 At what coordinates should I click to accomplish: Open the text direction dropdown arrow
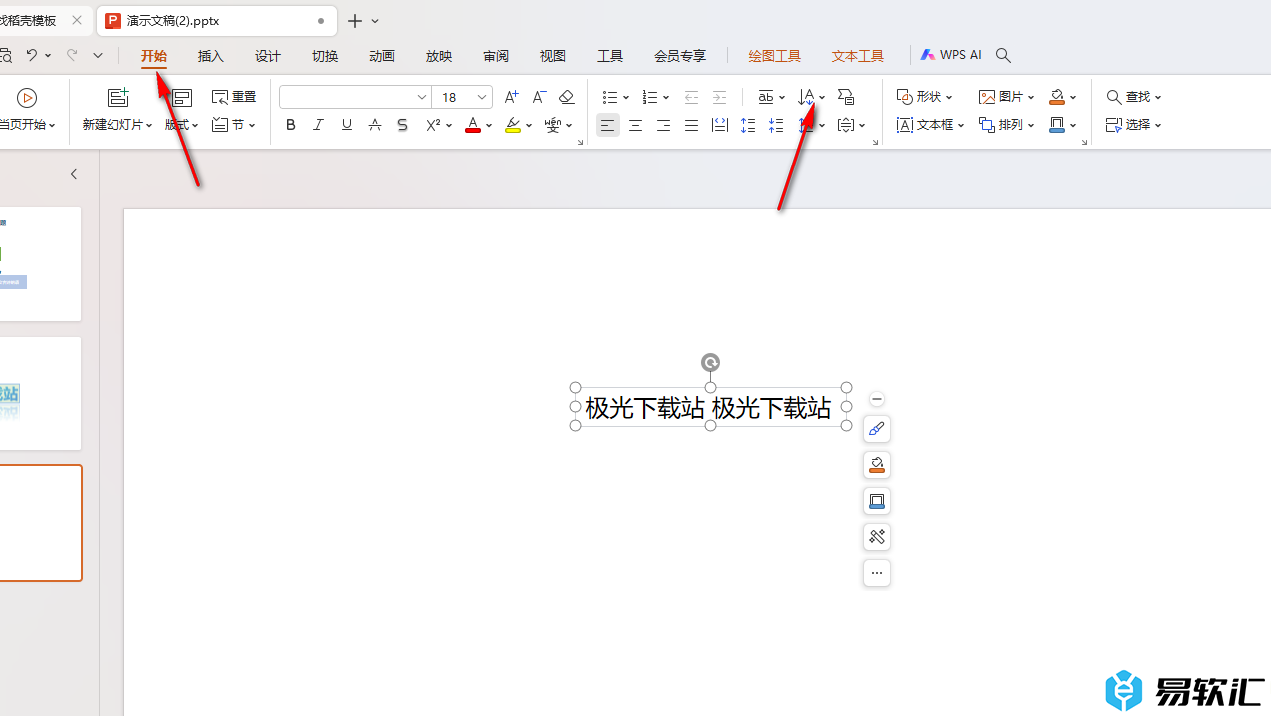822,98
